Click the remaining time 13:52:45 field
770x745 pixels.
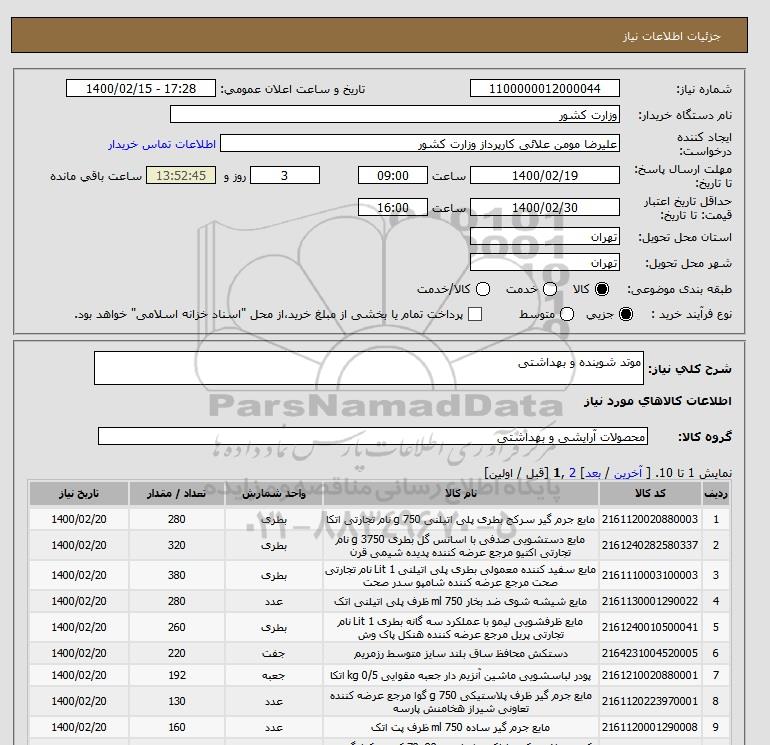coord(181,175)
